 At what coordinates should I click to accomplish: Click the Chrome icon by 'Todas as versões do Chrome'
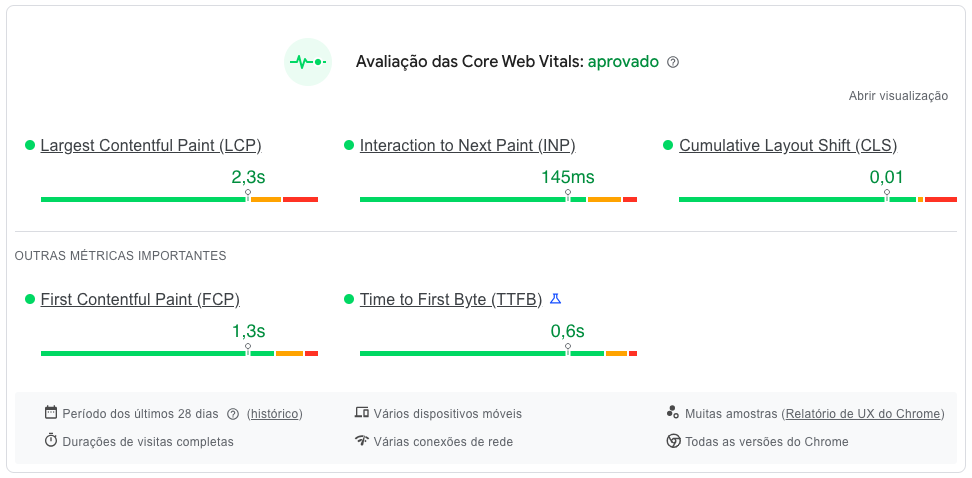673,441
